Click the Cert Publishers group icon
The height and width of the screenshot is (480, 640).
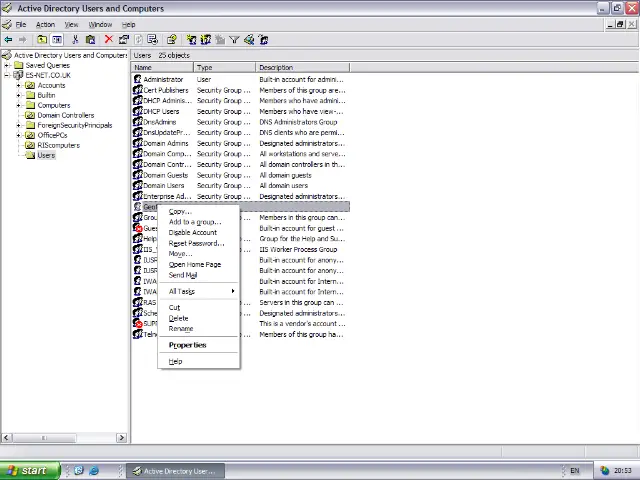pyautogui.click(x=138, y=90)
